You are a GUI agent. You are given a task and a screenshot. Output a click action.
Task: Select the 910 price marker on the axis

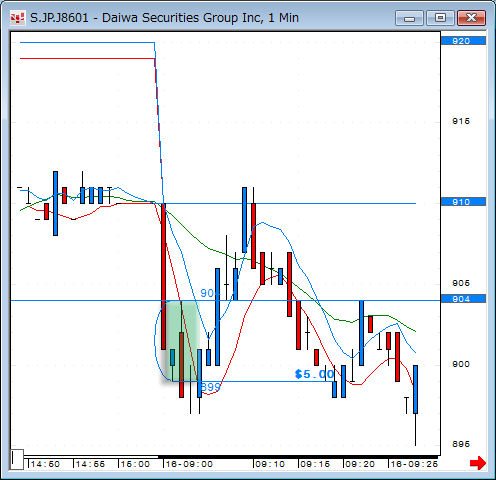click(463, 202)
